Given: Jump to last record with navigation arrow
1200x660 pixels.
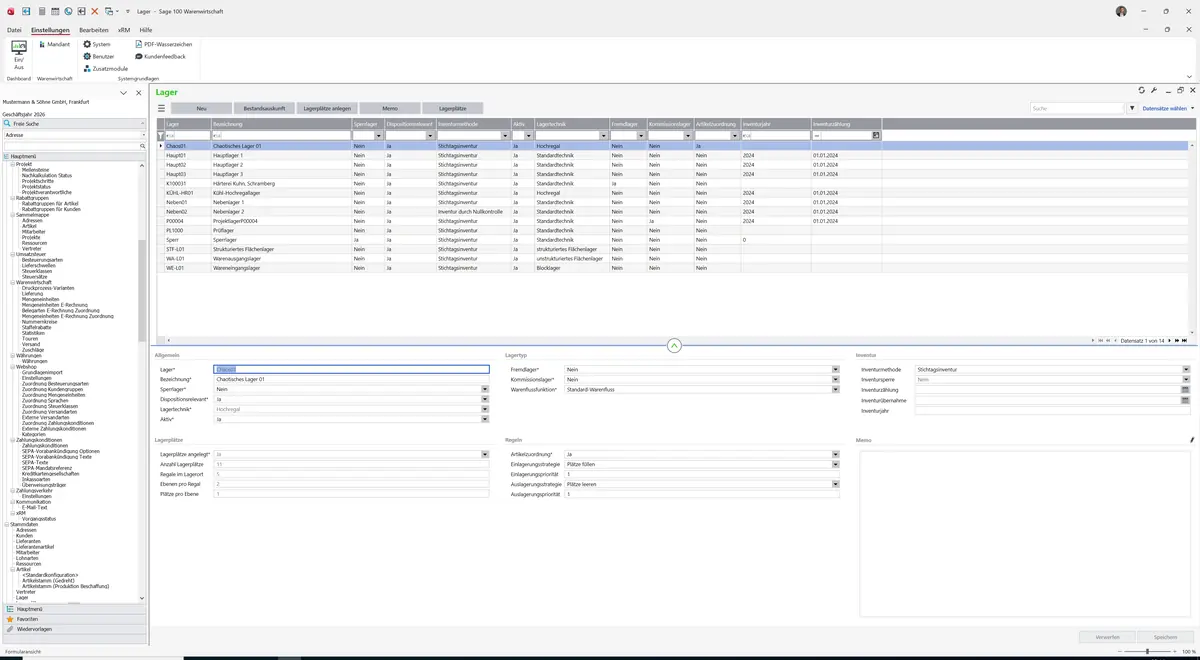Looking at the screenshot, I should (1185, 340).
